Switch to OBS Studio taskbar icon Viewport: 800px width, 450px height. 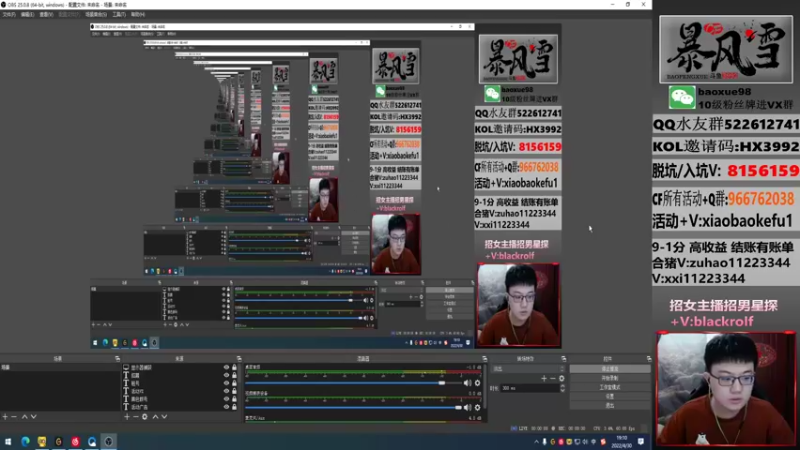(x=108, y=442)
